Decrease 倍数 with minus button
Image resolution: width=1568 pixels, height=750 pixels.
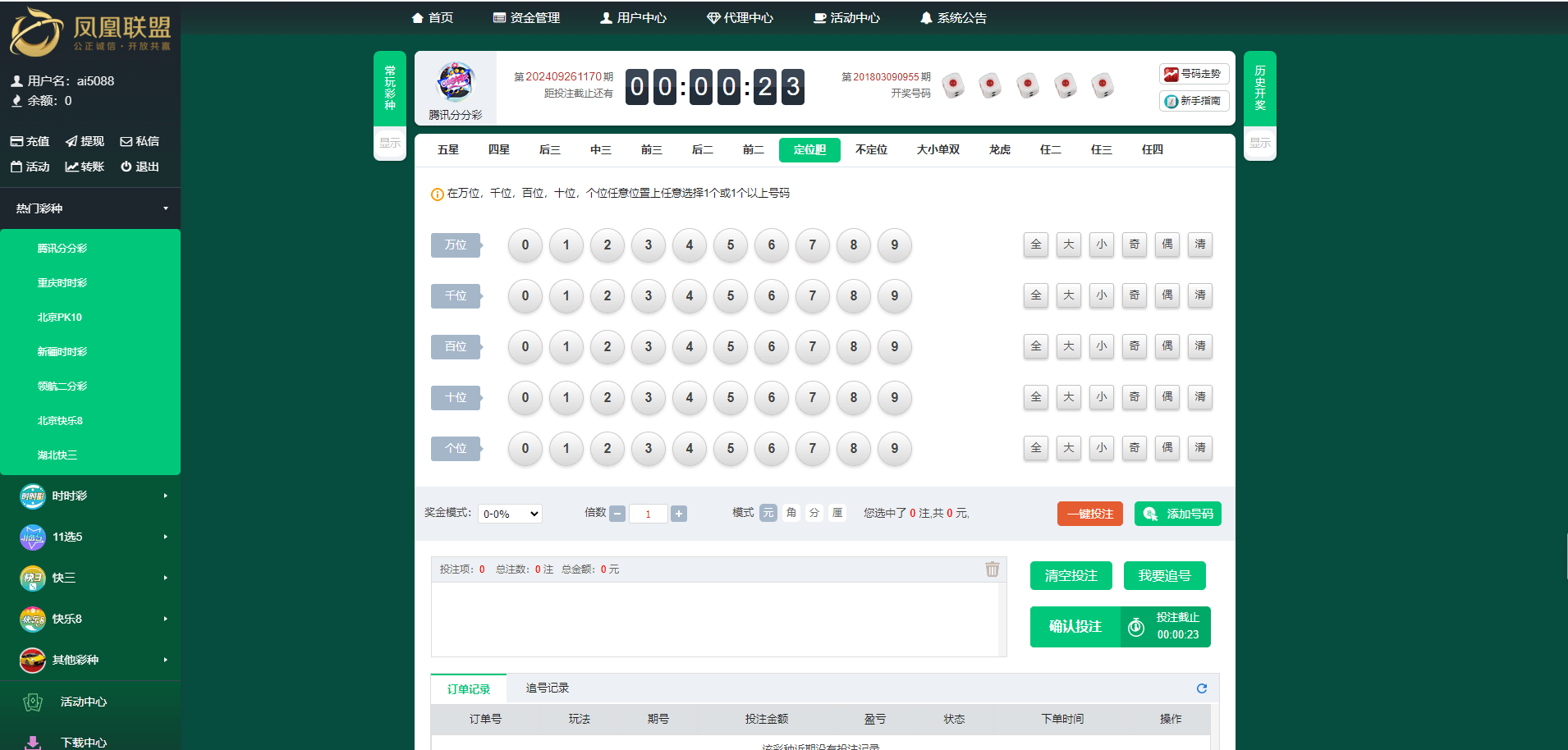pyautogui.click(x=617, y=514)
